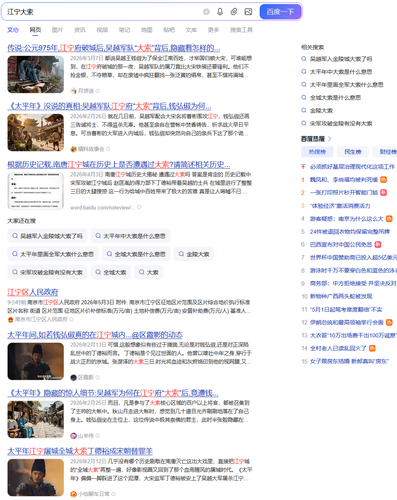Switch to the 图片 tab

[x=57, y=30]
